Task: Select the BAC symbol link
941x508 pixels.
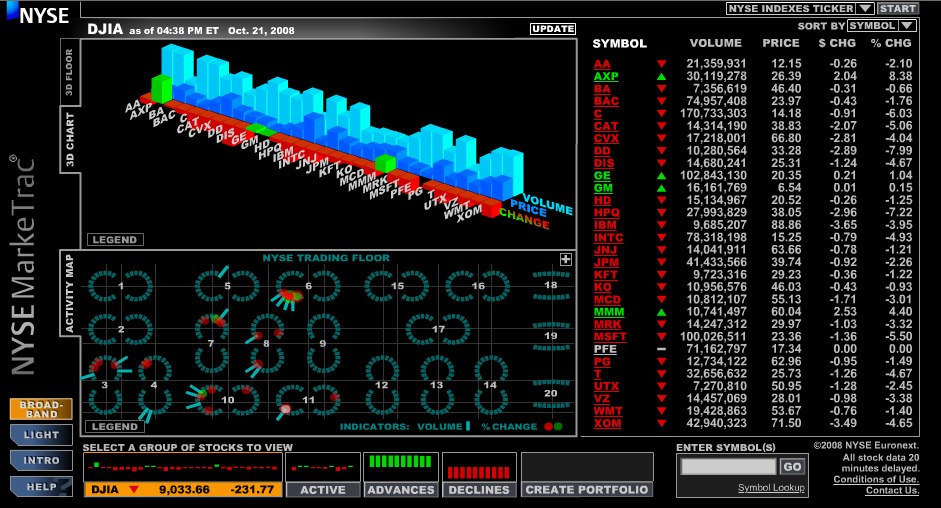Action: click(606, 101)
